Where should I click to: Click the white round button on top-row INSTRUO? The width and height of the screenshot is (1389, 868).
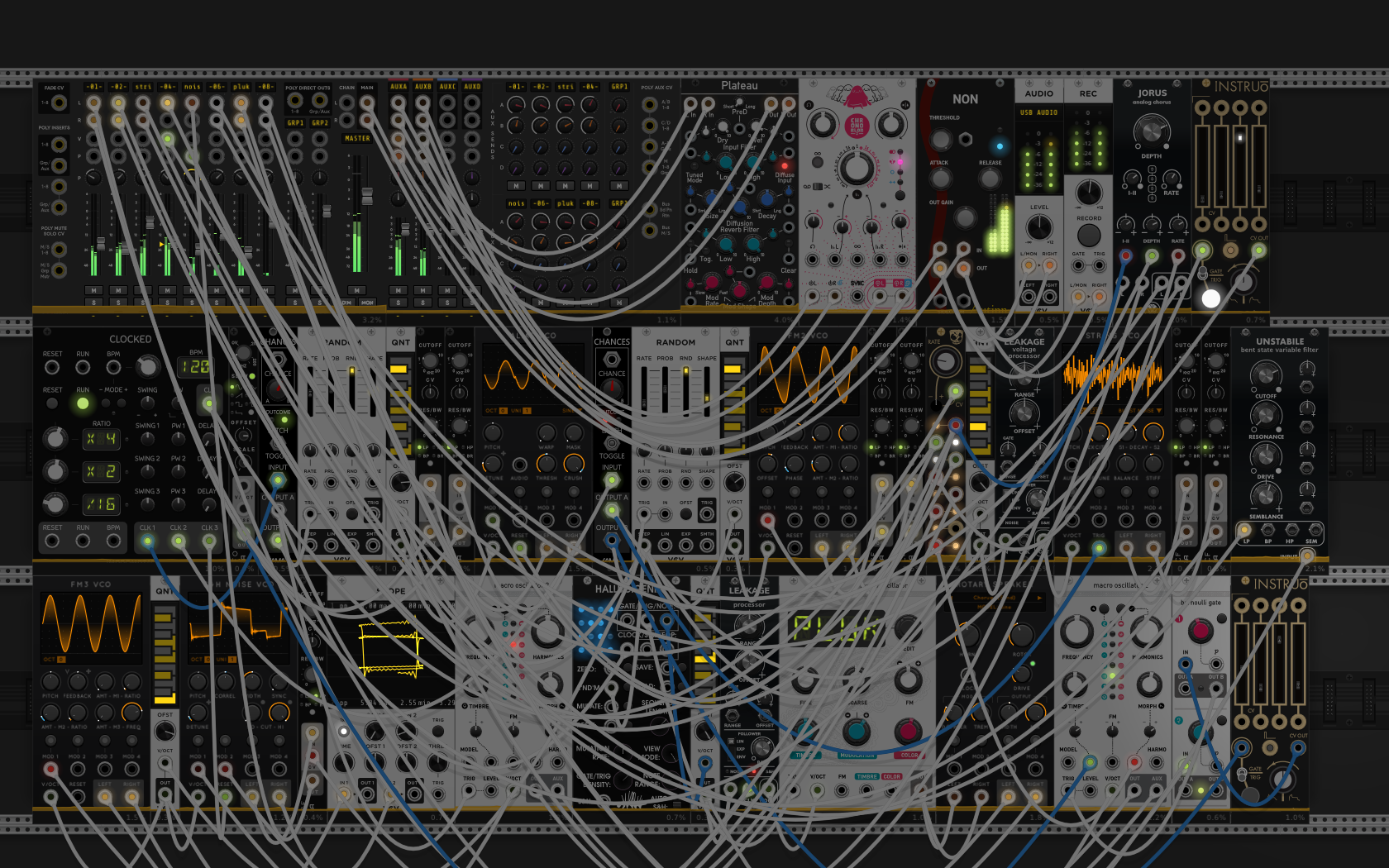pos(1211,298)
